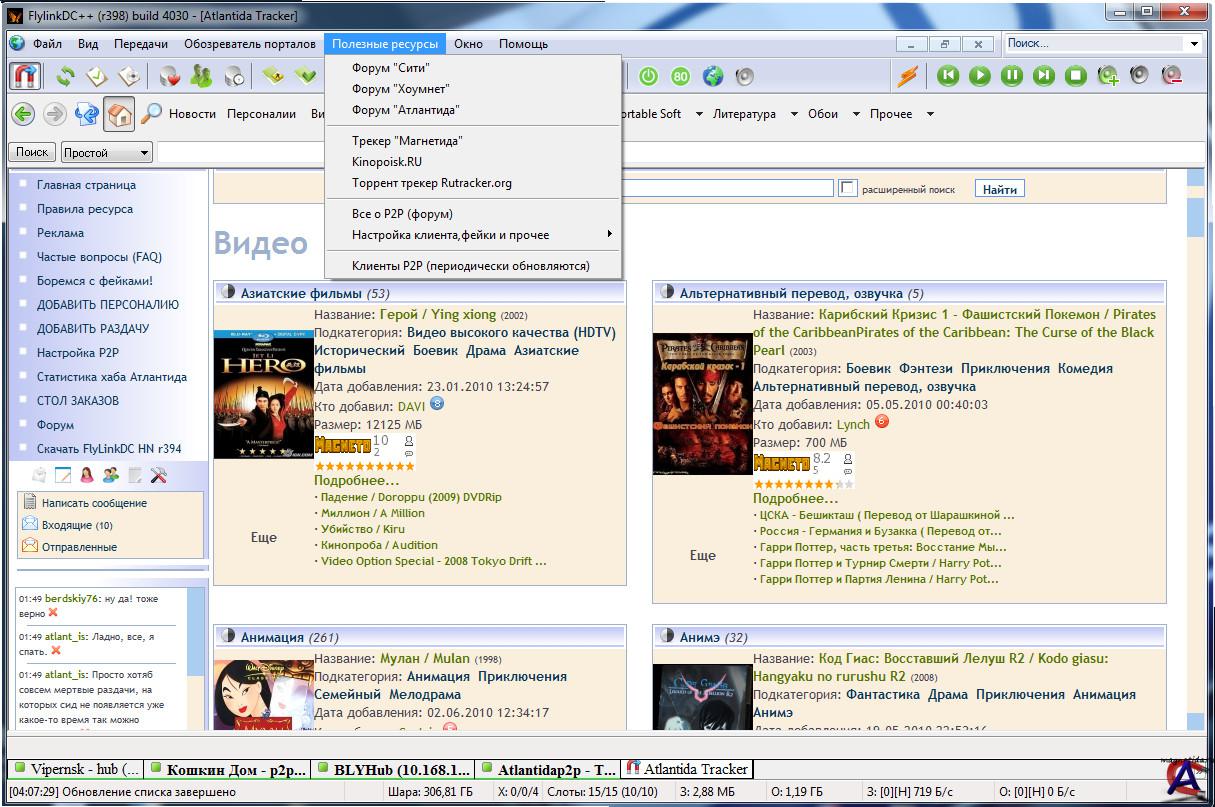Viewport: 1215px width, 807px height.
Task: Click the grey forward arrow navigation button
Action: click(55, 114)
